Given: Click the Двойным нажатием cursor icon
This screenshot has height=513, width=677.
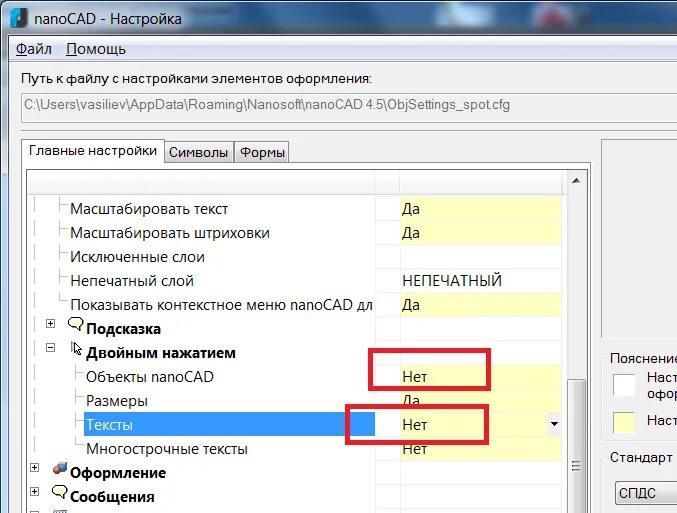Looking at the screenshot, I should pyautogui.click(x=76, y=348).
